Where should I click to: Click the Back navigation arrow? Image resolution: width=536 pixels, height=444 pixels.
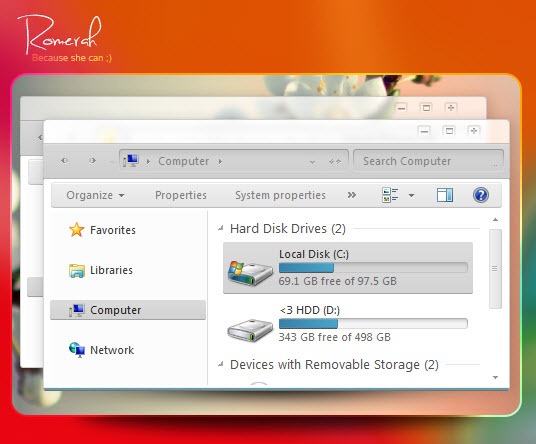64,160
